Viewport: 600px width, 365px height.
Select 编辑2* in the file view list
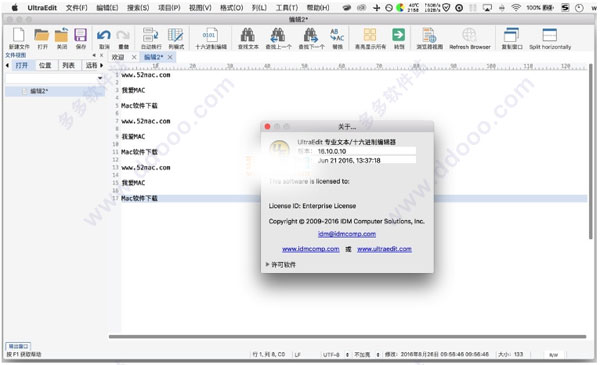[54, 91]
